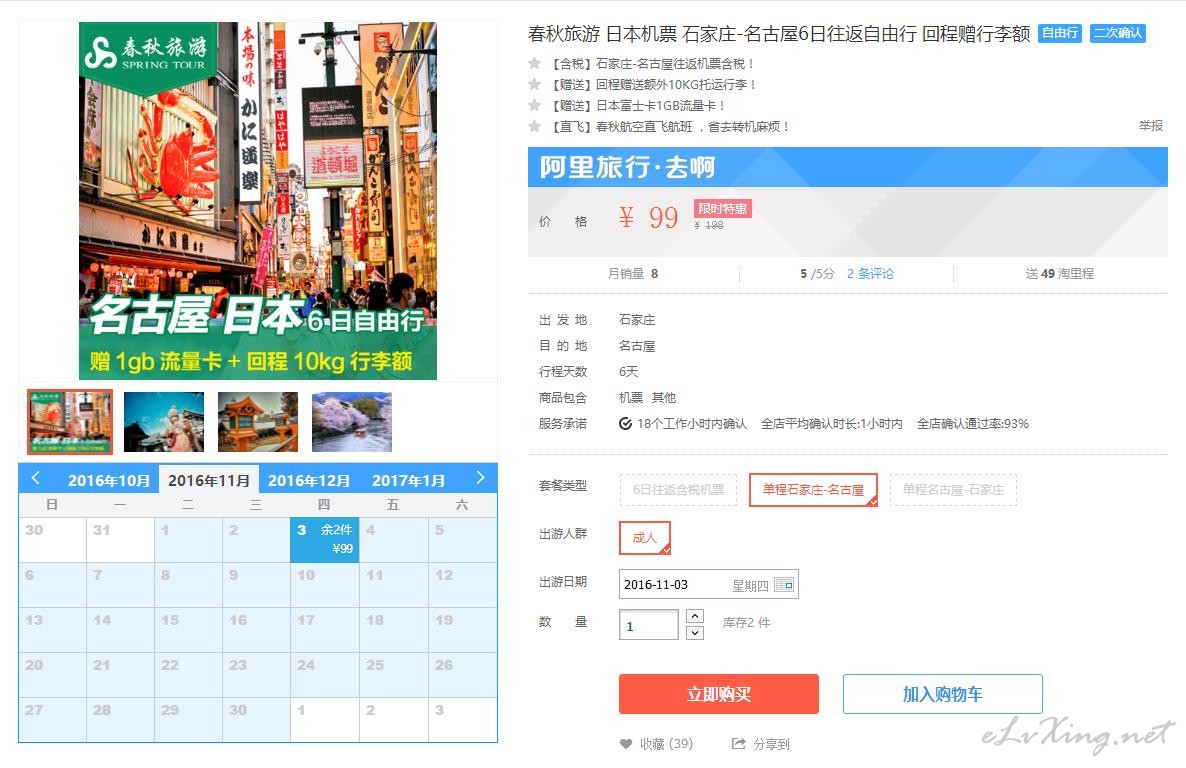The width and height of the screenshot is (1186, 768).
Task: Click the ¥ 99 price value
Action: tap(648, 218)
